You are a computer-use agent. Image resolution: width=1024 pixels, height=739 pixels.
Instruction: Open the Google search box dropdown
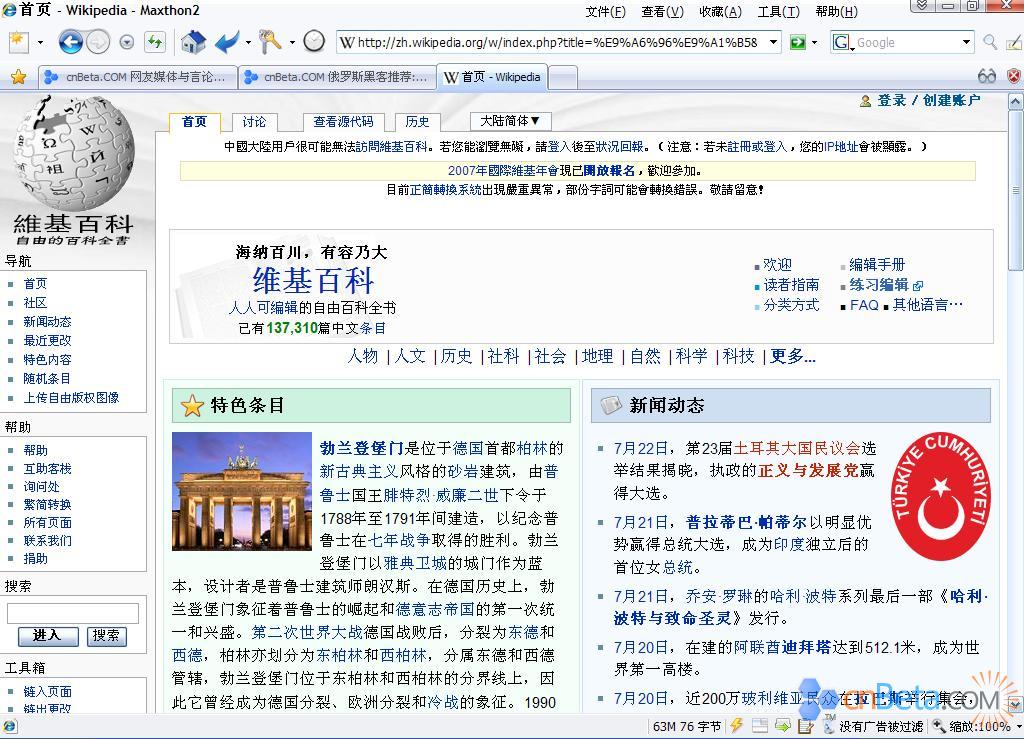(x=967, y=42)
